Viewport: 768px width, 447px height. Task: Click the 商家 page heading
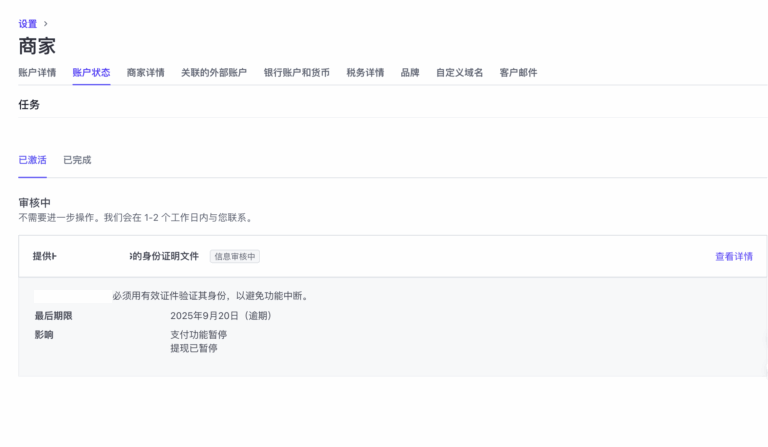[x=37, y=46]
